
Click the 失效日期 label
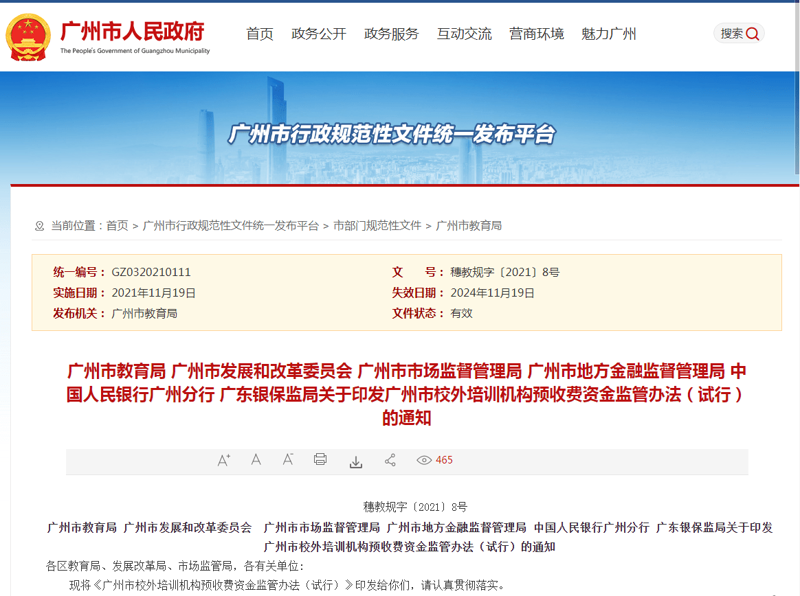point(418,293)
